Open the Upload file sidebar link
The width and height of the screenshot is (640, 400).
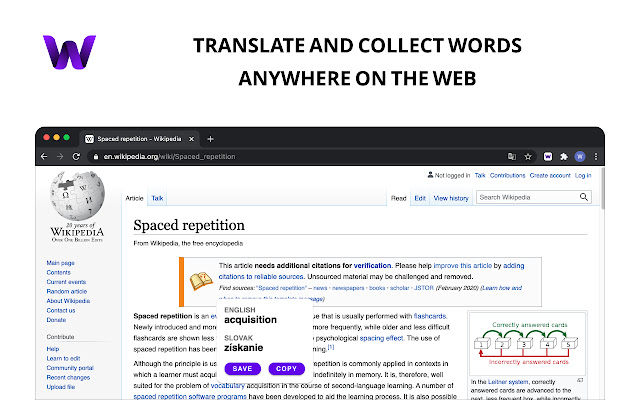pyautogui.click(x=61, y=387)
